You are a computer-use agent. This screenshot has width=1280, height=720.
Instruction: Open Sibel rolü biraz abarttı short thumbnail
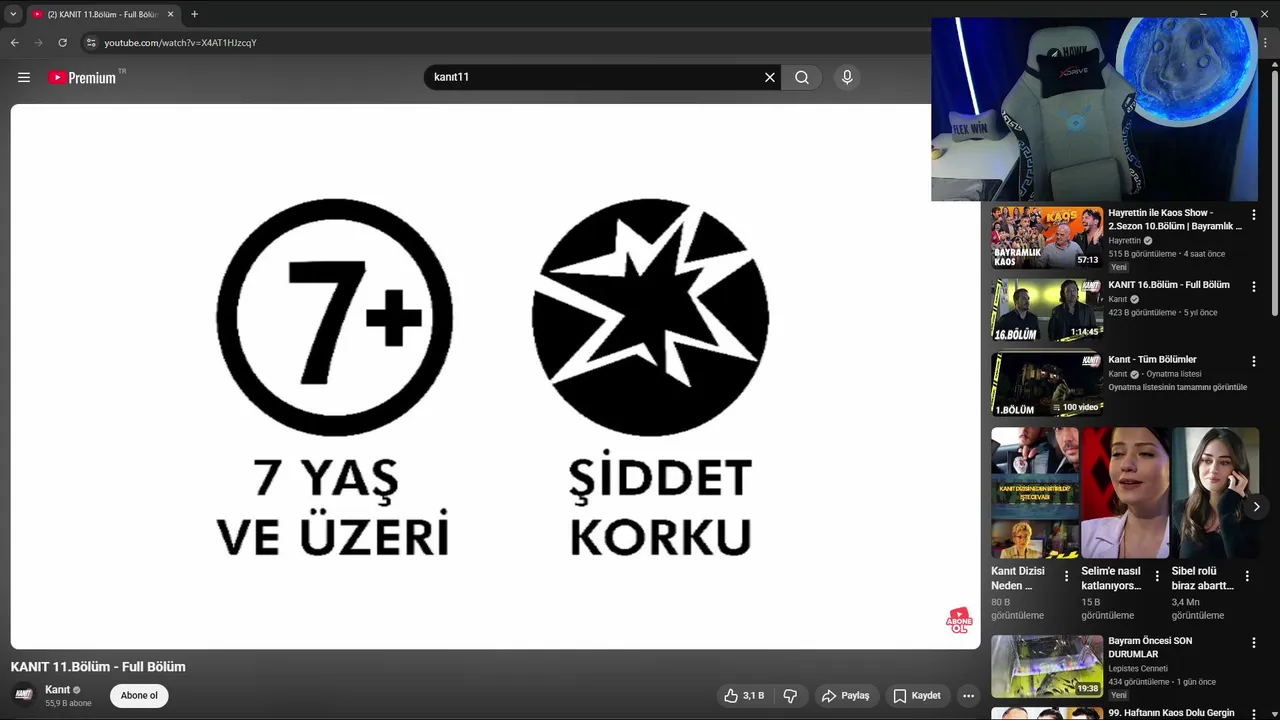(x=1215, y=493)
